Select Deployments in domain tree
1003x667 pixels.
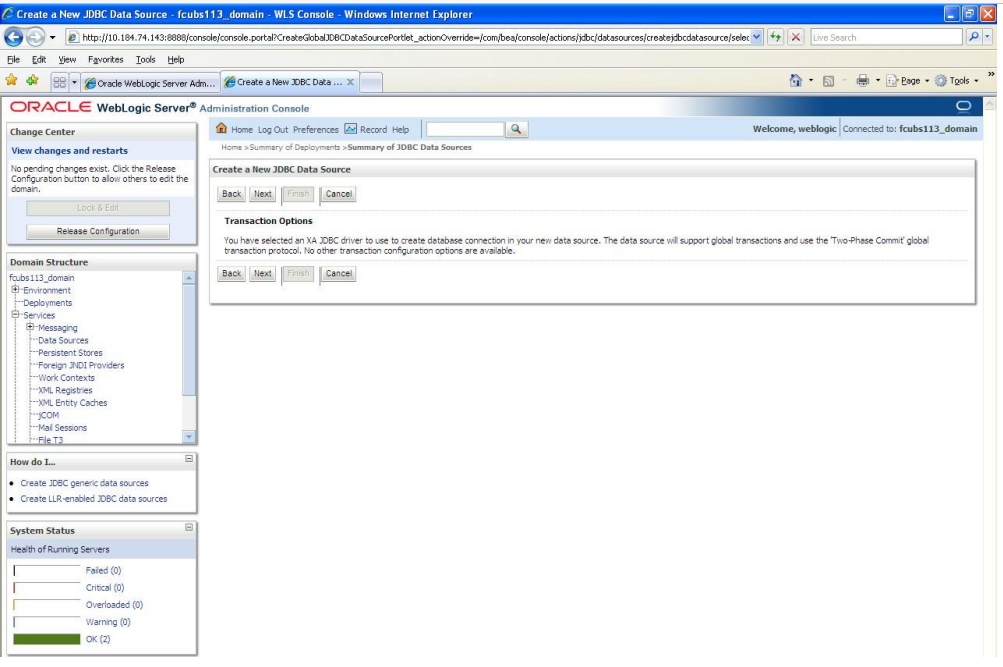[47, 302]
